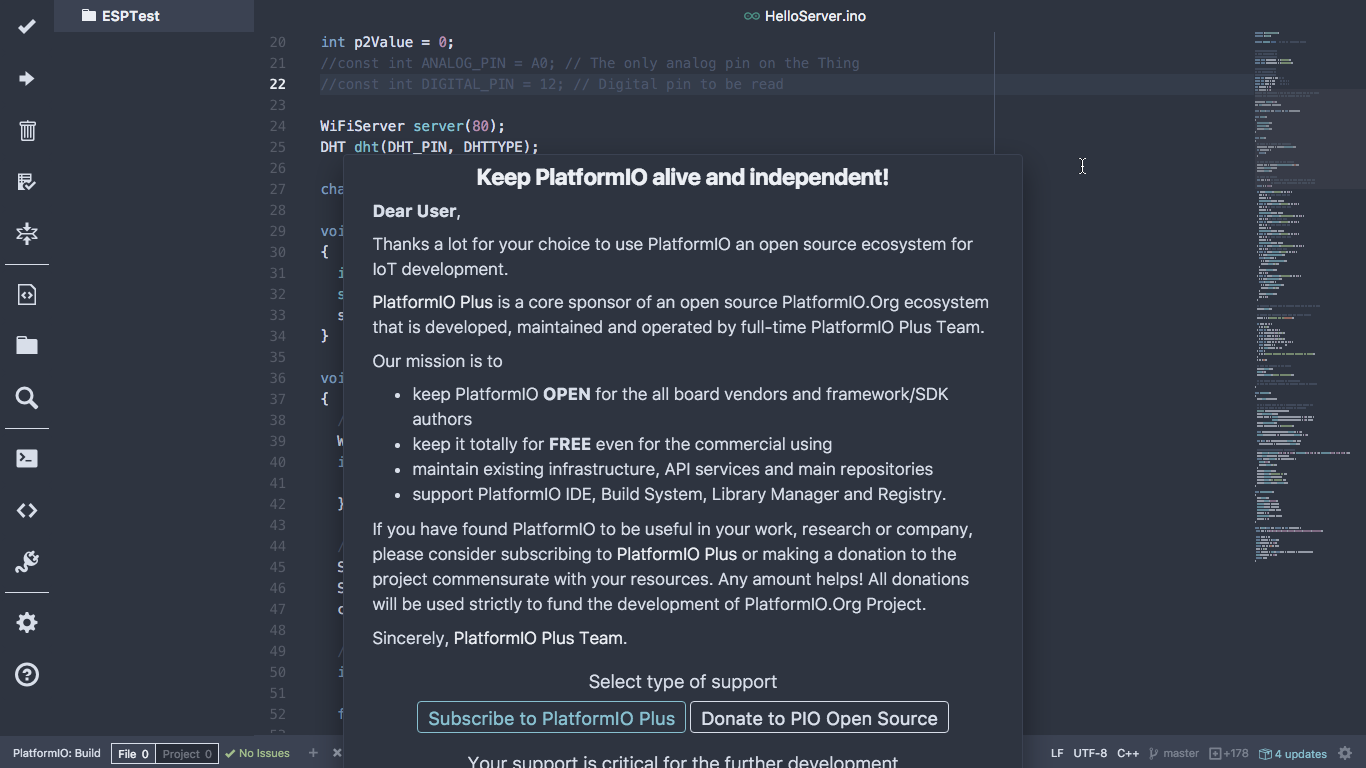Click the plus icon in the status bar

(313, 753)
